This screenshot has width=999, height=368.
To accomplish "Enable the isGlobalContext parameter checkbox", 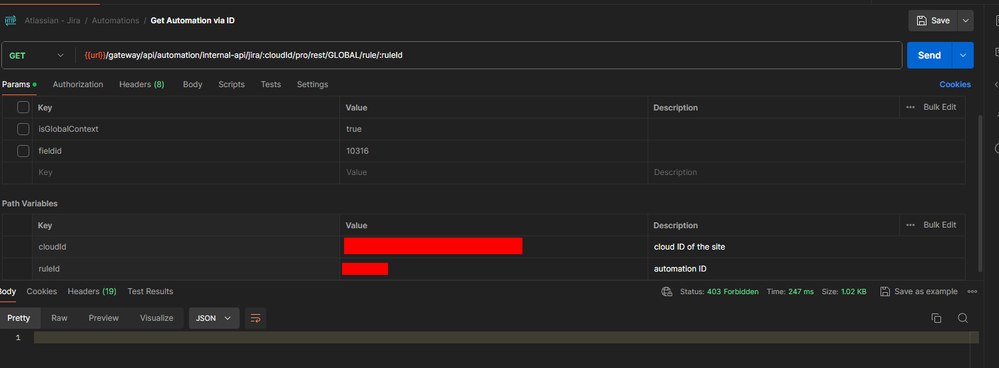I will point(23,129).
